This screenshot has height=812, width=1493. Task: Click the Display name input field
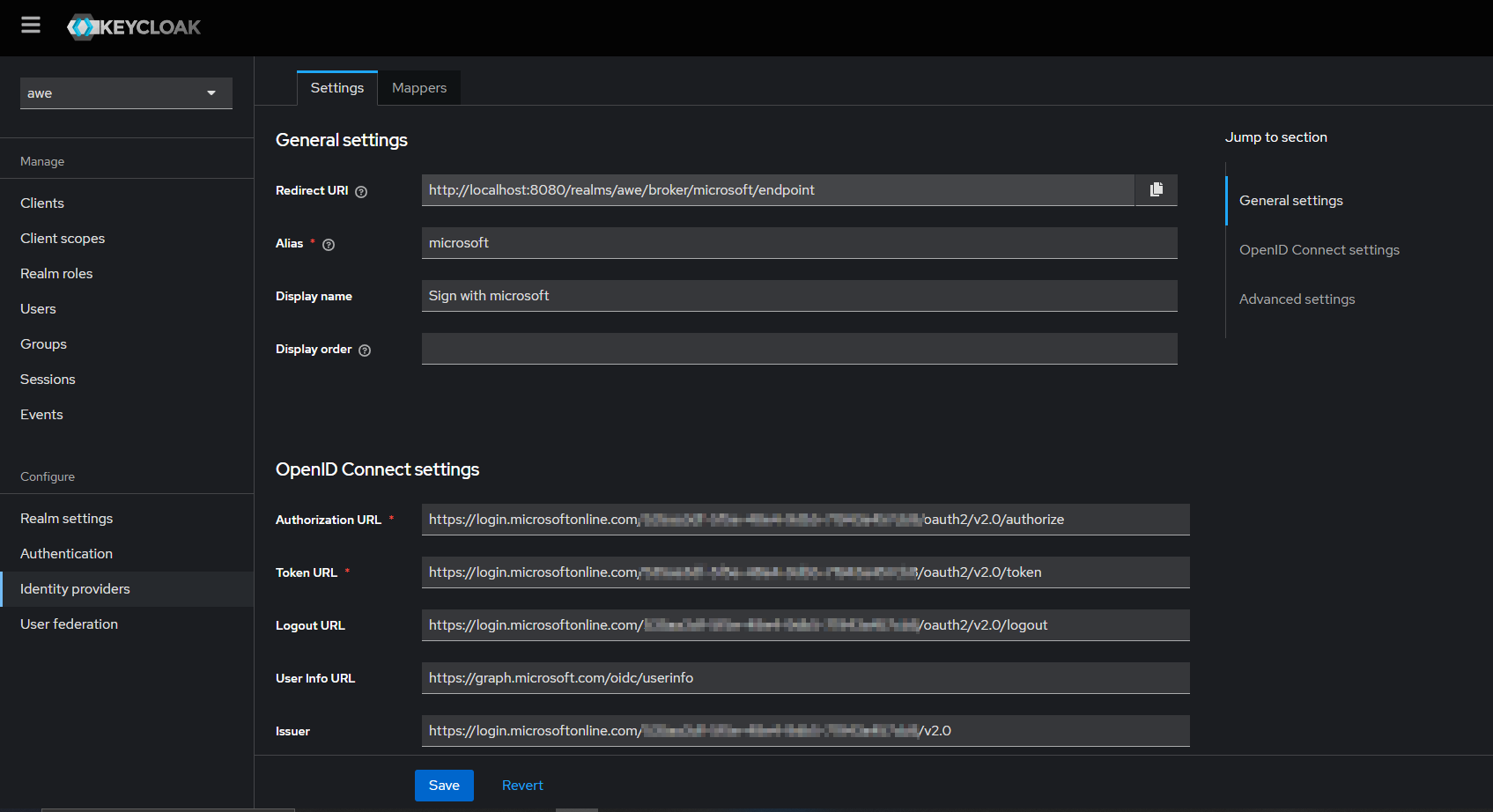point(800,296)
